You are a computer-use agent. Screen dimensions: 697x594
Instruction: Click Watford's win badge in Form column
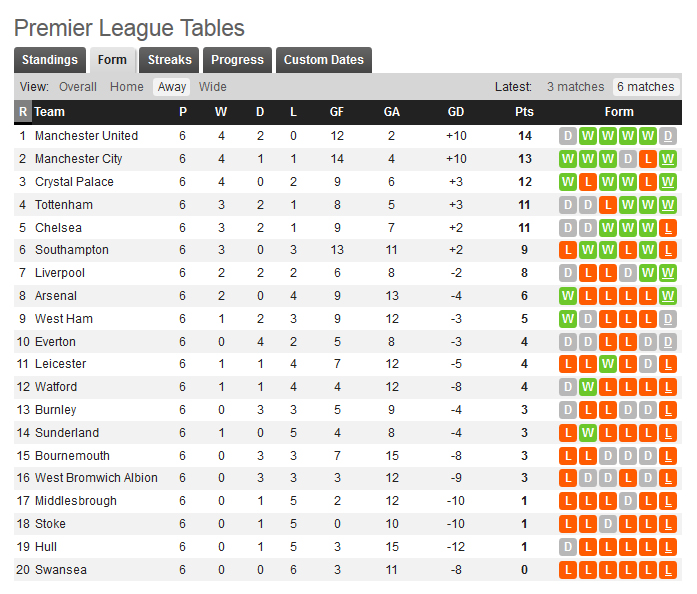(x=588, y=387)
